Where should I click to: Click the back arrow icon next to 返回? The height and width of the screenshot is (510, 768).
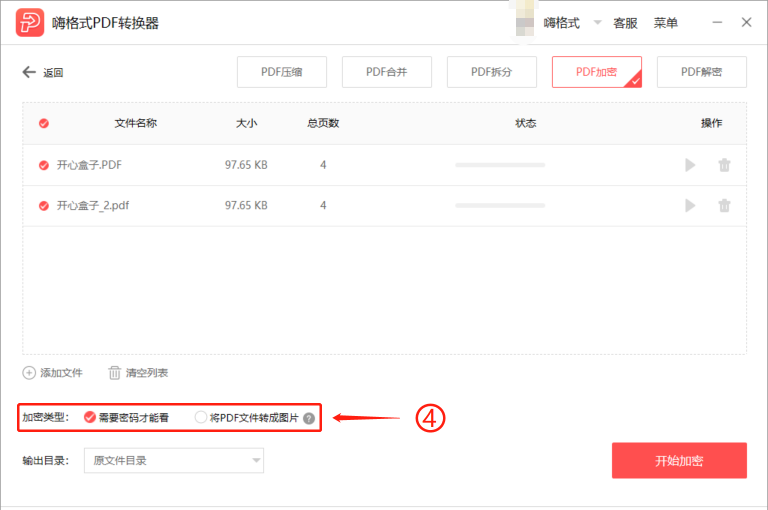29,73
